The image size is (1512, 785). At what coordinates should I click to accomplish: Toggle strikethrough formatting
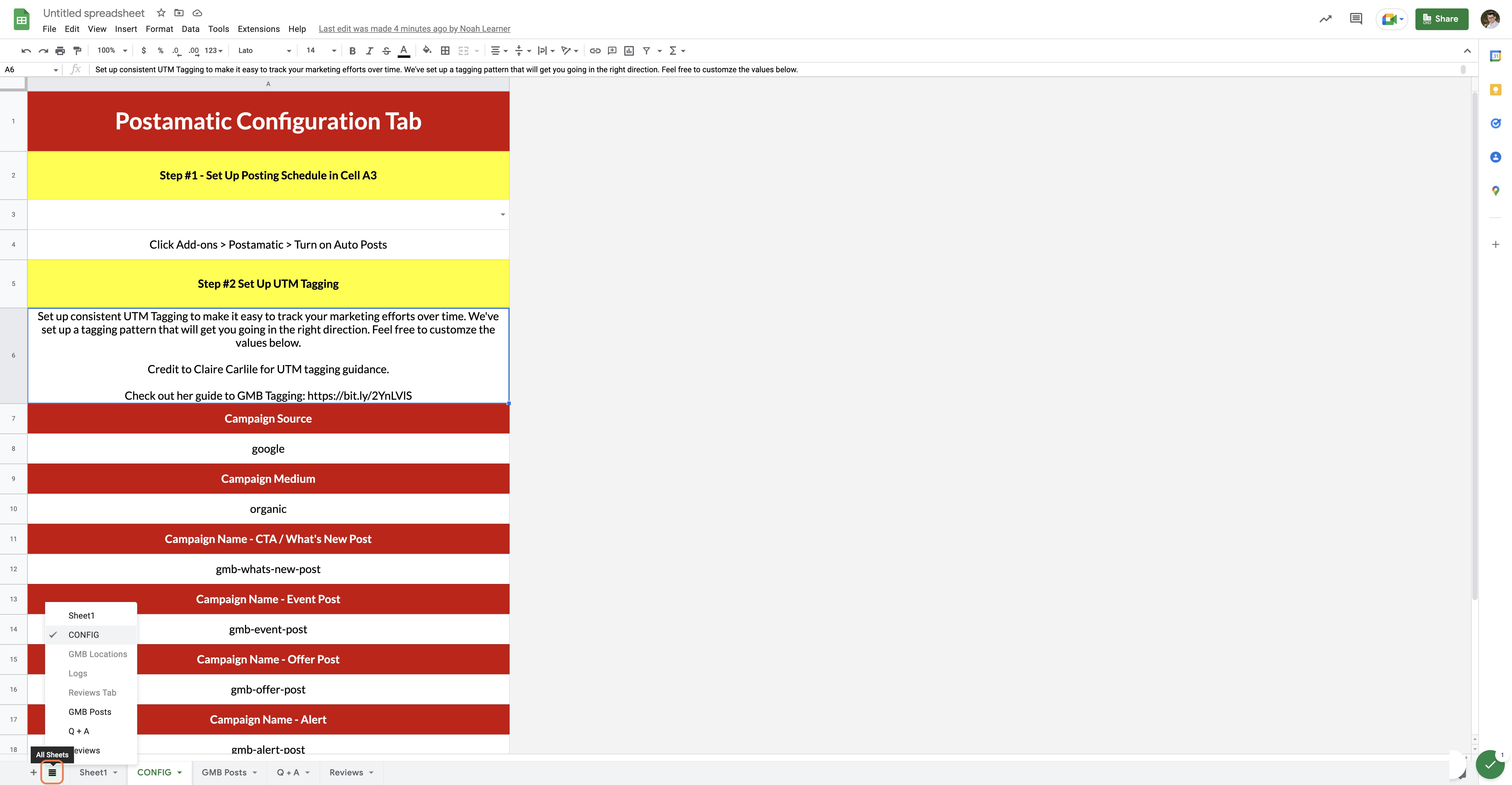pyautogui.click(x=386, y=51)
